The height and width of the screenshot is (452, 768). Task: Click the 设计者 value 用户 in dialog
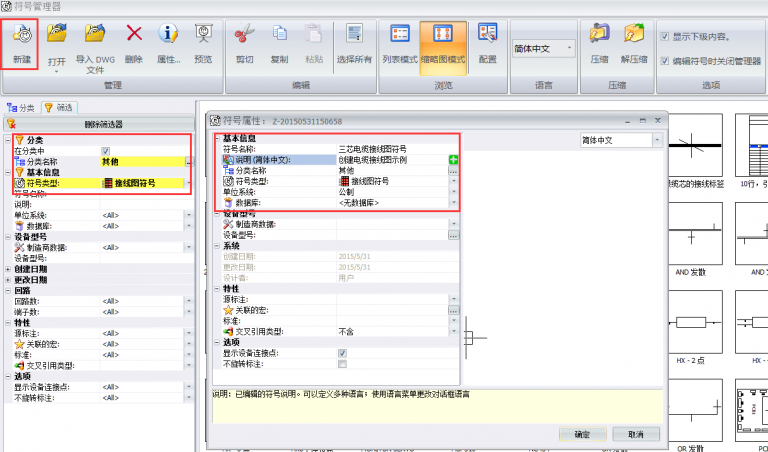[x=346, y=278]
